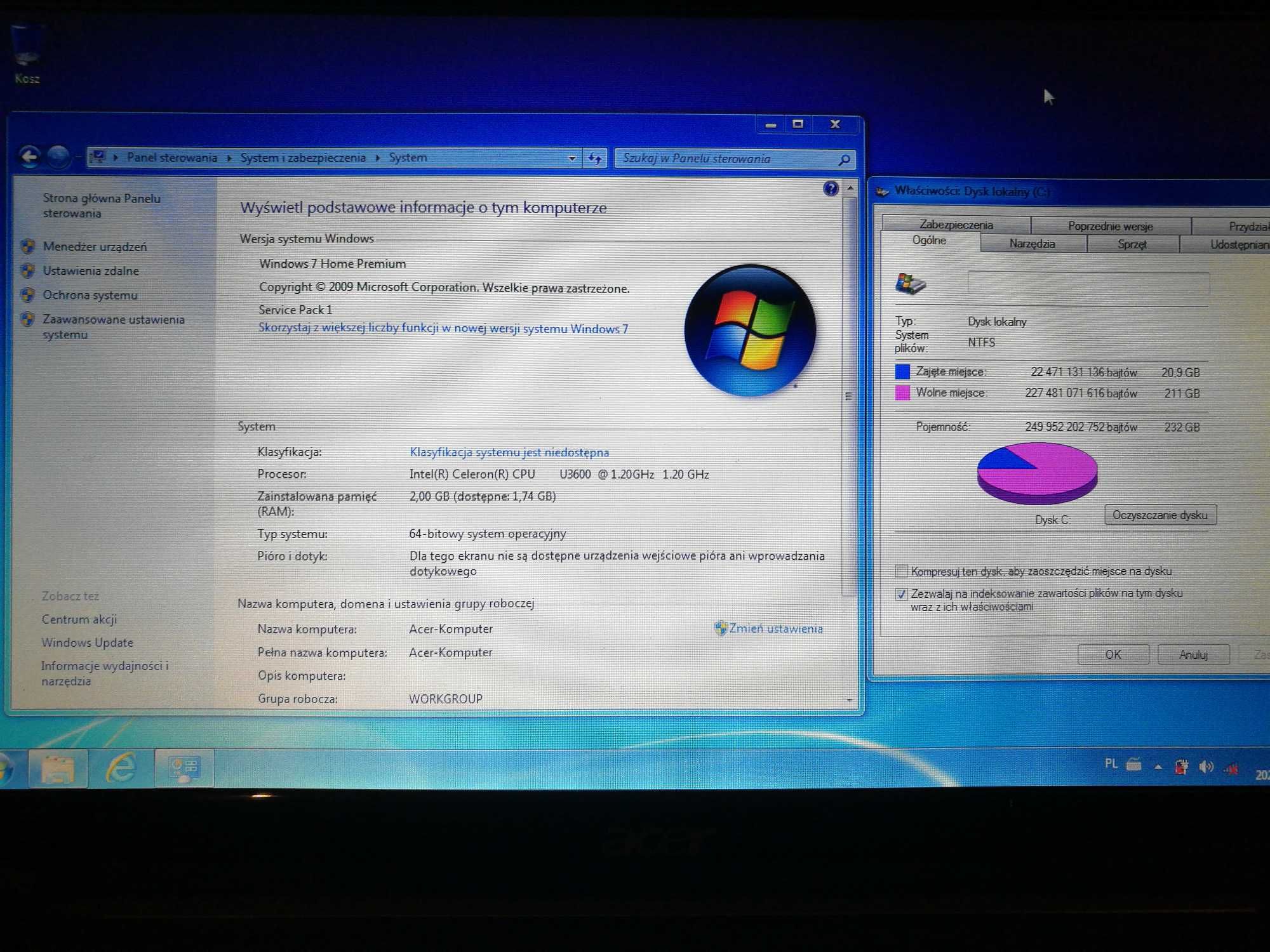Click the drive icon in Właściwości dialog

tap(911, 284)
